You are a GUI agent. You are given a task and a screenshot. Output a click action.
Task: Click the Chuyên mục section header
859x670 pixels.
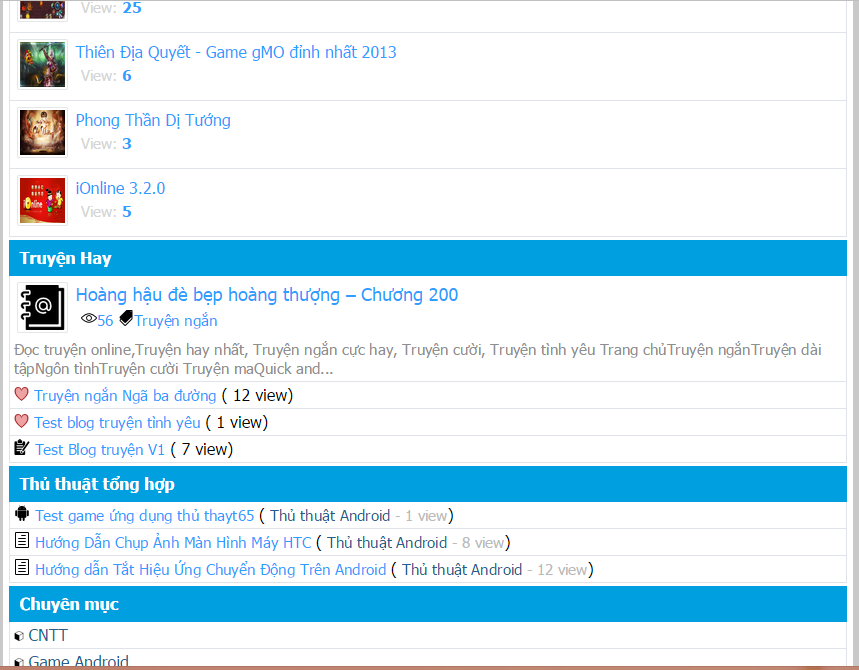428,604
